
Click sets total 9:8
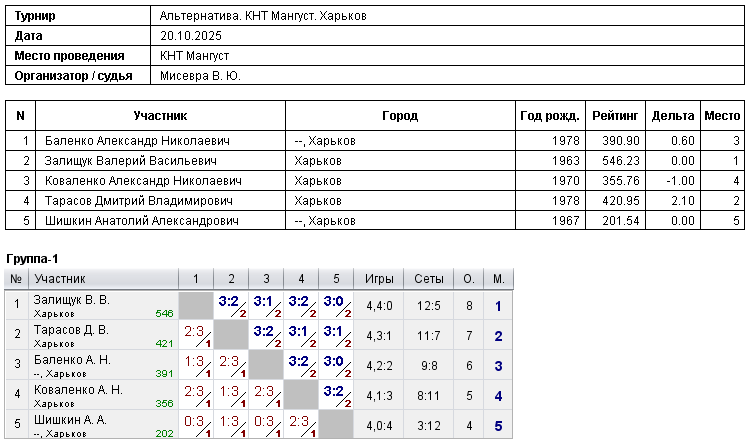(429, 366)
